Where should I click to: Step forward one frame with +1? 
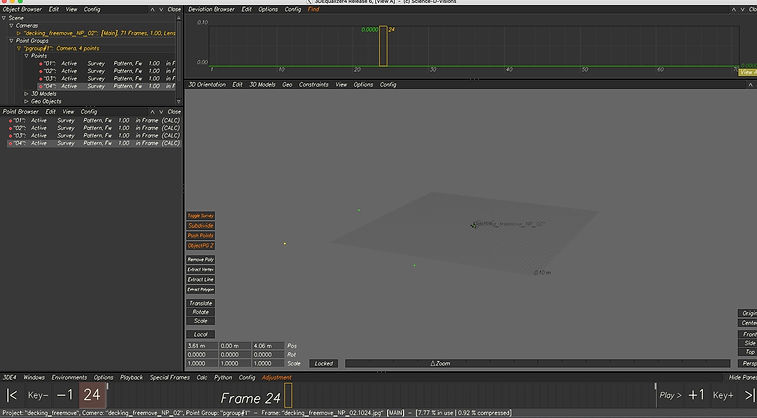pos(696,395)
